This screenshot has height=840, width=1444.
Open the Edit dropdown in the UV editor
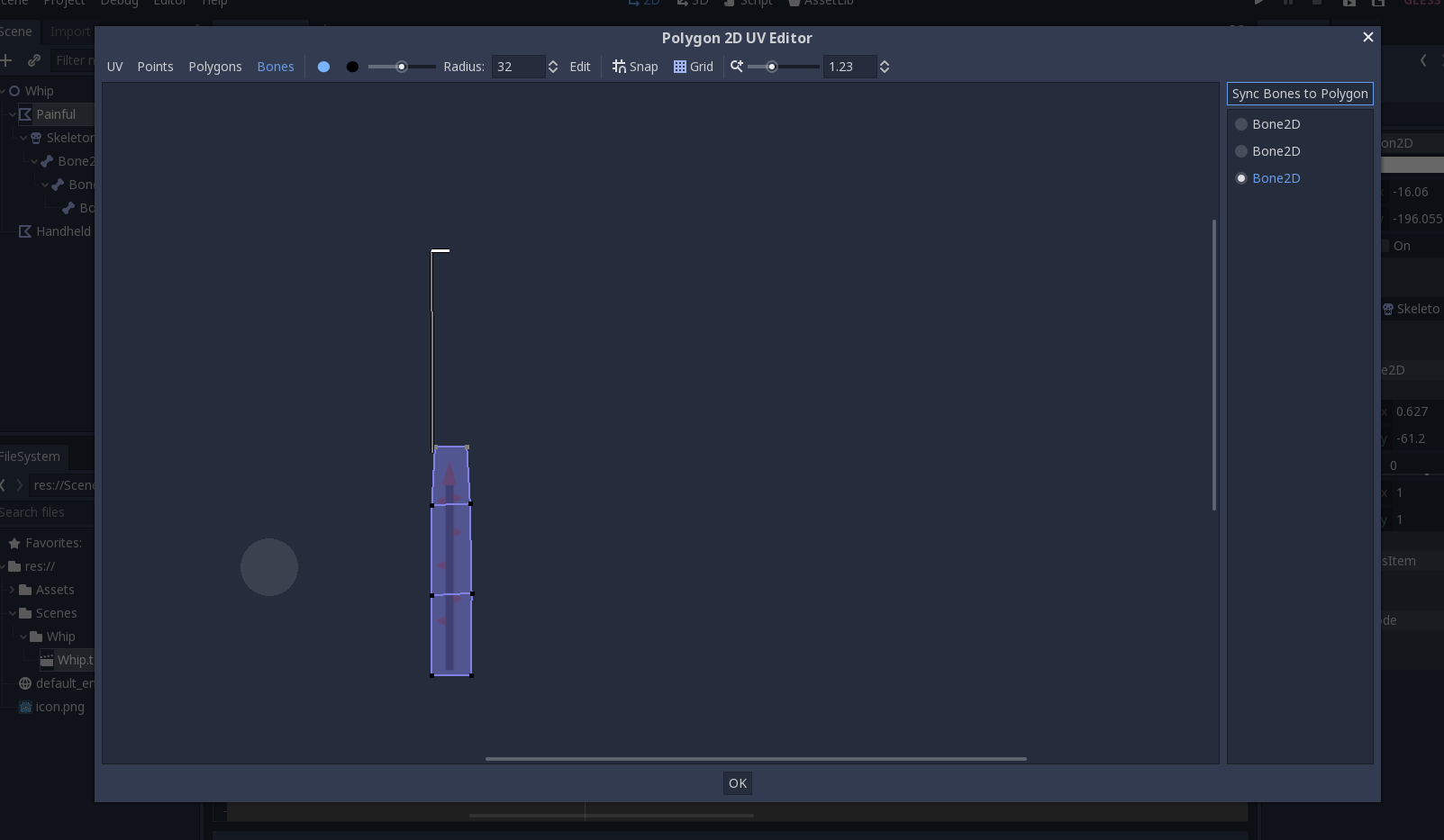pyautogui.click(x=579, y=66)
